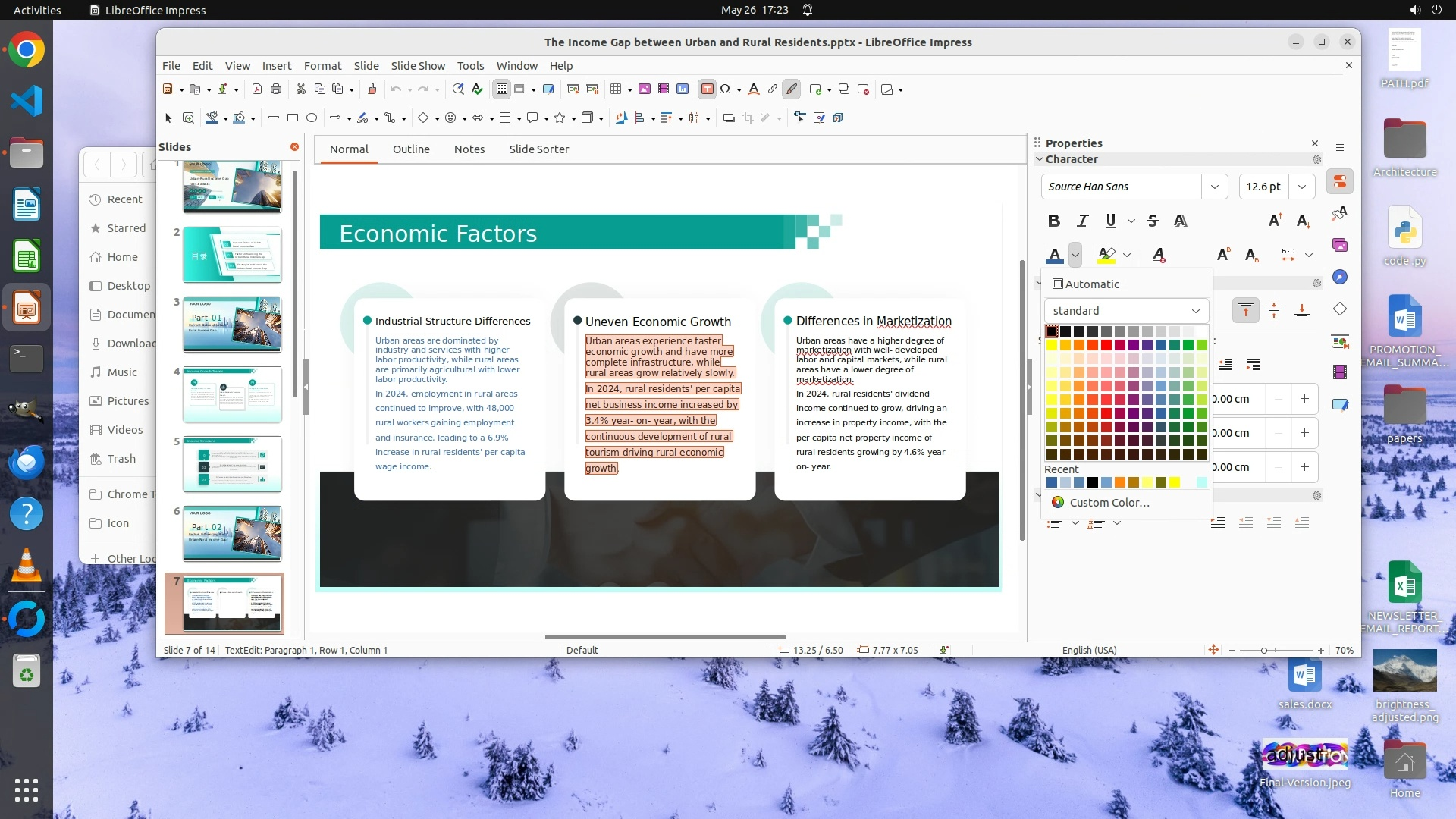Select the slide 4 thumbnail
The width and height of the screenshot is (1456, 819).
point(232,394)
